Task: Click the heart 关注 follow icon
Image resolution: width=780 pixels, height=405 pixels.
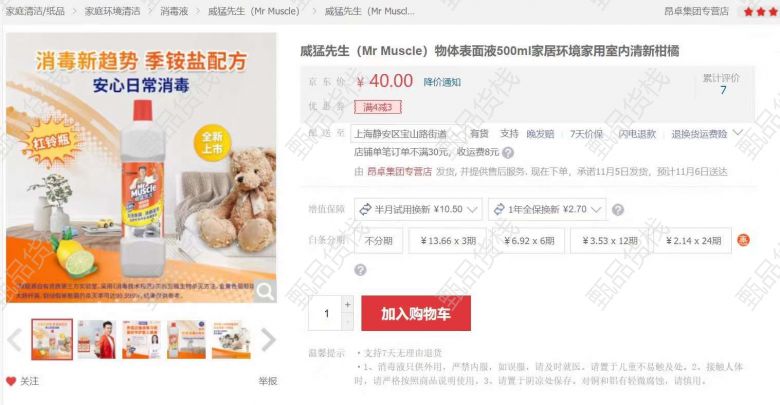Action: click(x=11, y=381)
